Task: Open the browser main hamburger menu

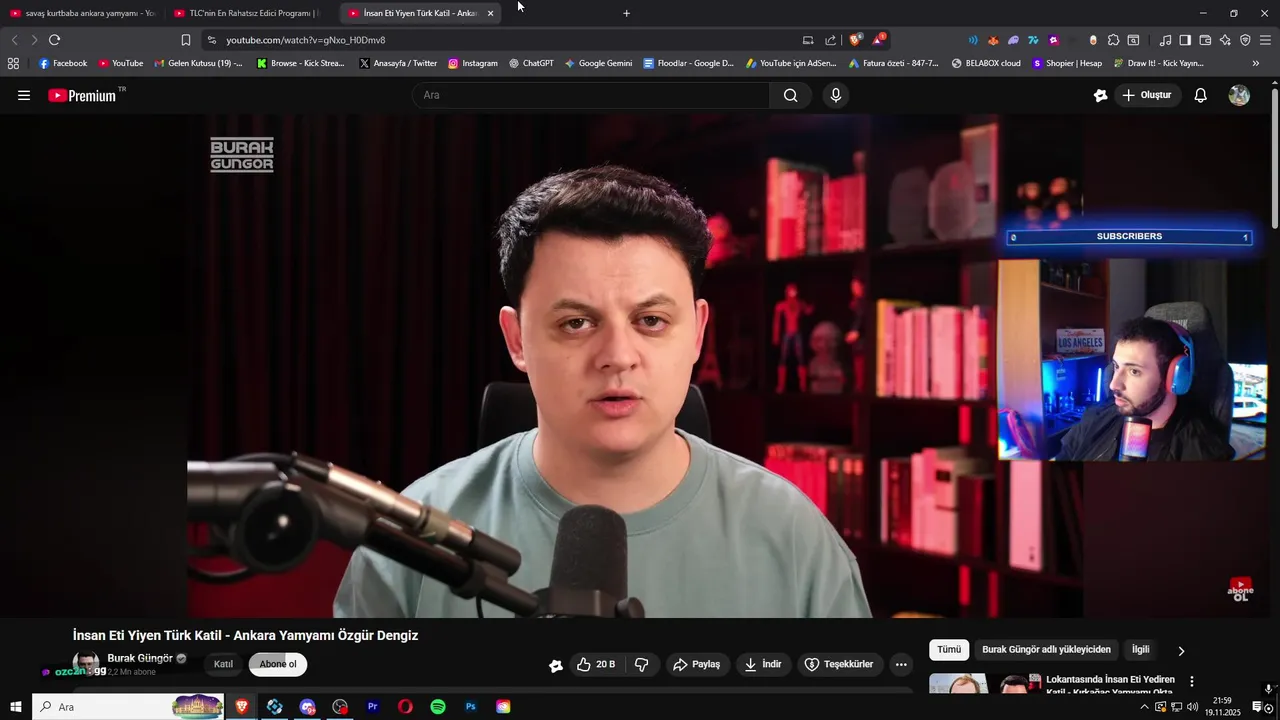Action: [1265, 40]
